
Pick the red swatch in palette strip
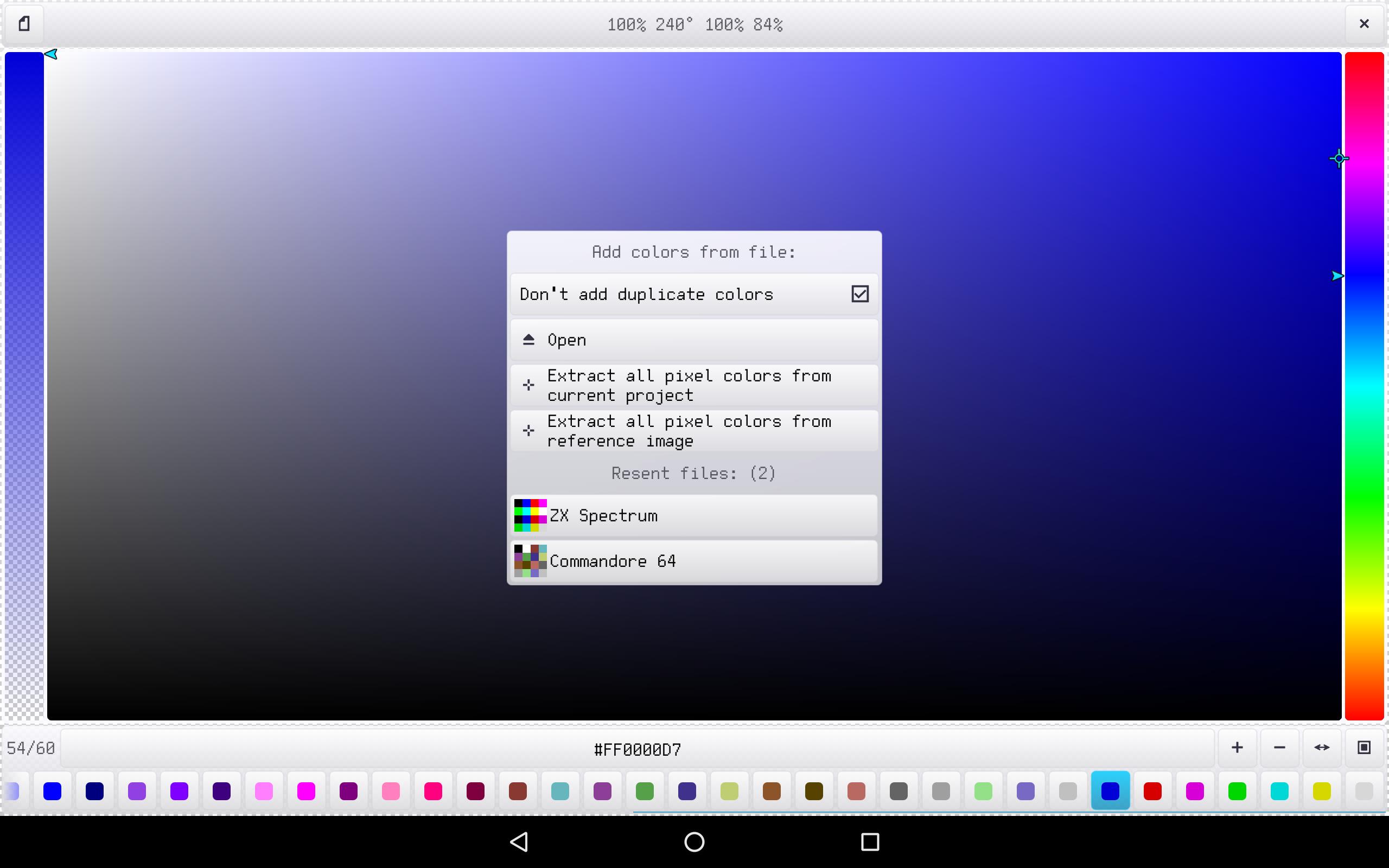click(1152, 791)
